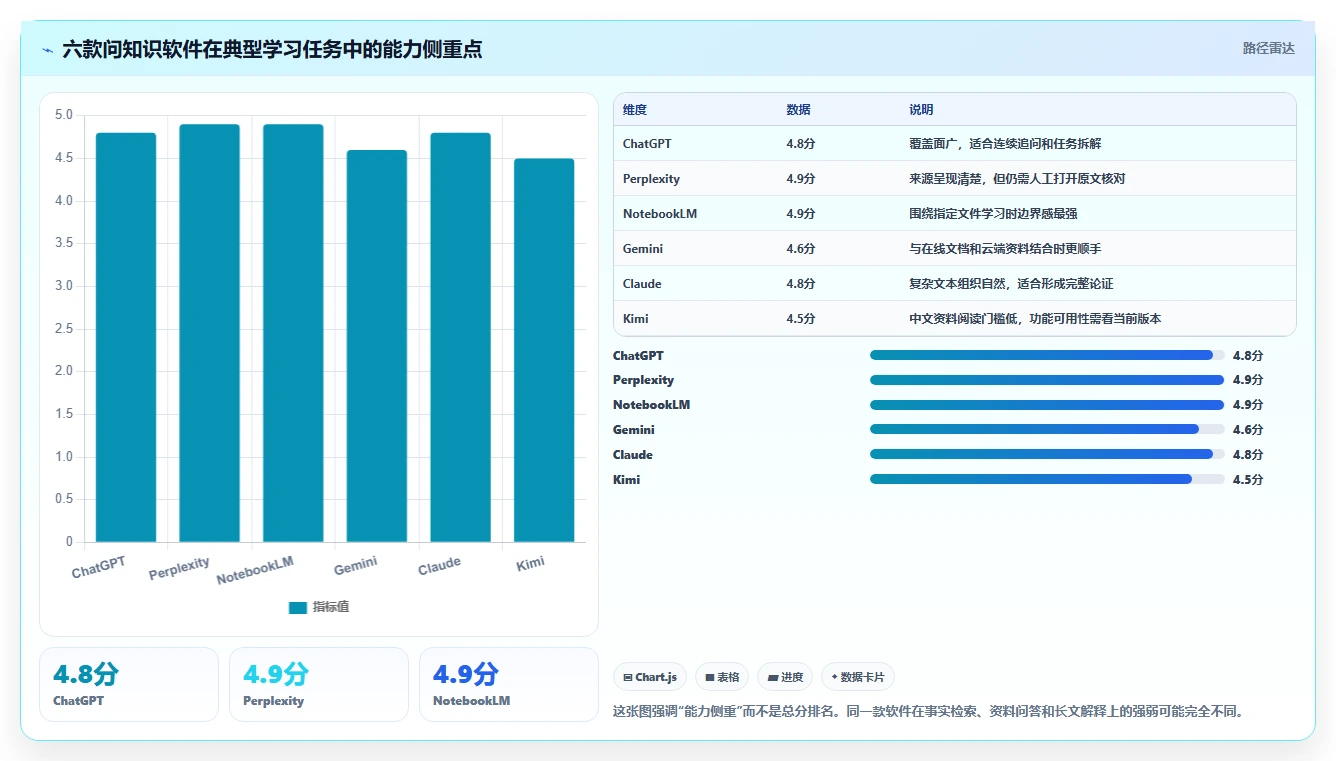Click the 4.6分 cell in Gemini row
The image size is (1336, 761).
pos(801,249)
